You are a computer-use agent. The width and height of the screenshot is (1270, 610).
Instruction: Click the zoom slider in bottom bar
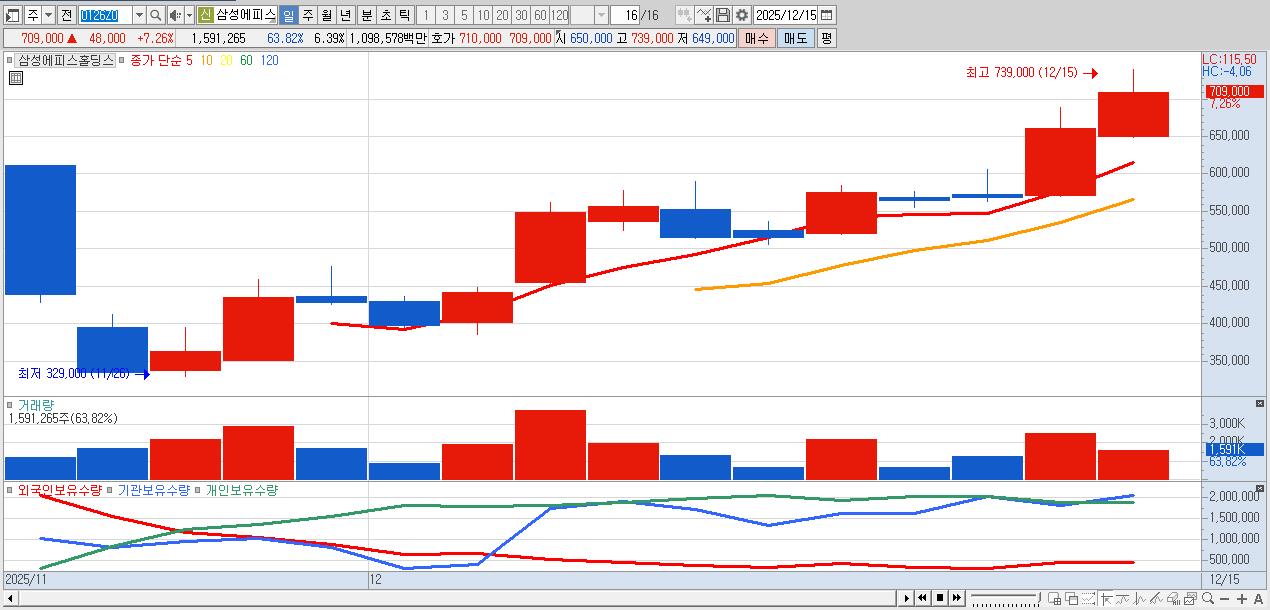coord(1005,598)
